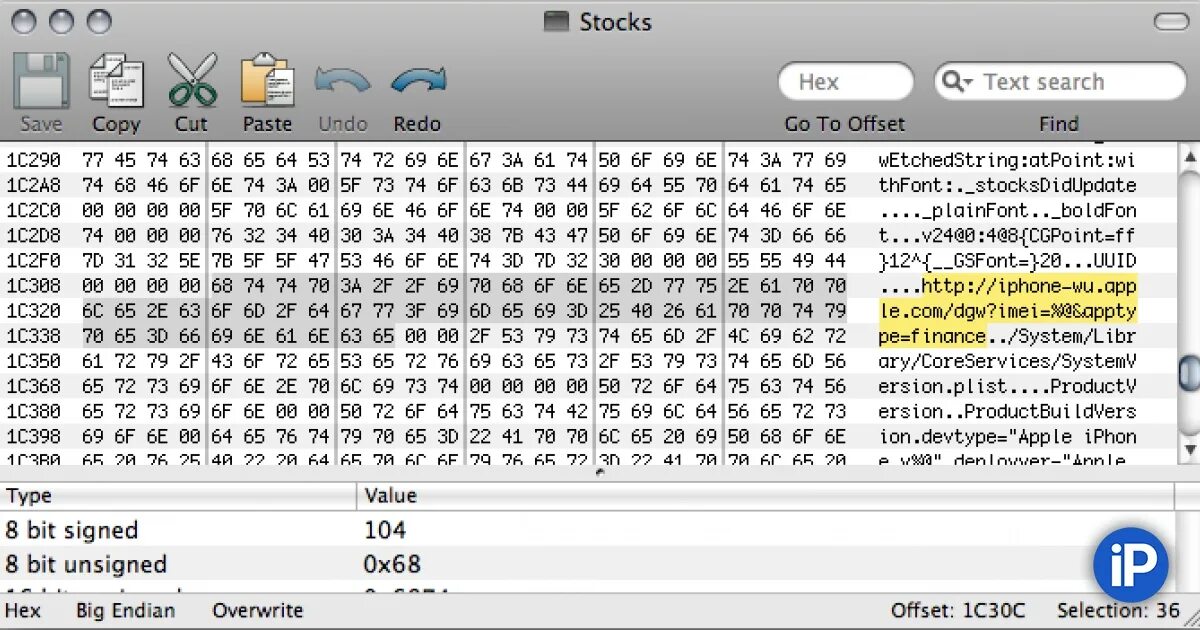Click the hex bytes 77 45 74 63

point(141,160)
